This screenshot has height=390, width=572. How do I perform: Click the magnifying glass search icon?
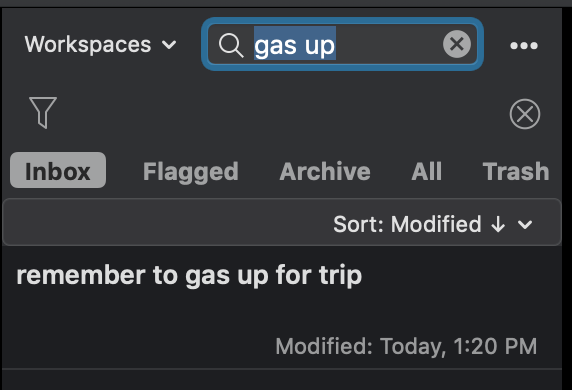[231, 45]
